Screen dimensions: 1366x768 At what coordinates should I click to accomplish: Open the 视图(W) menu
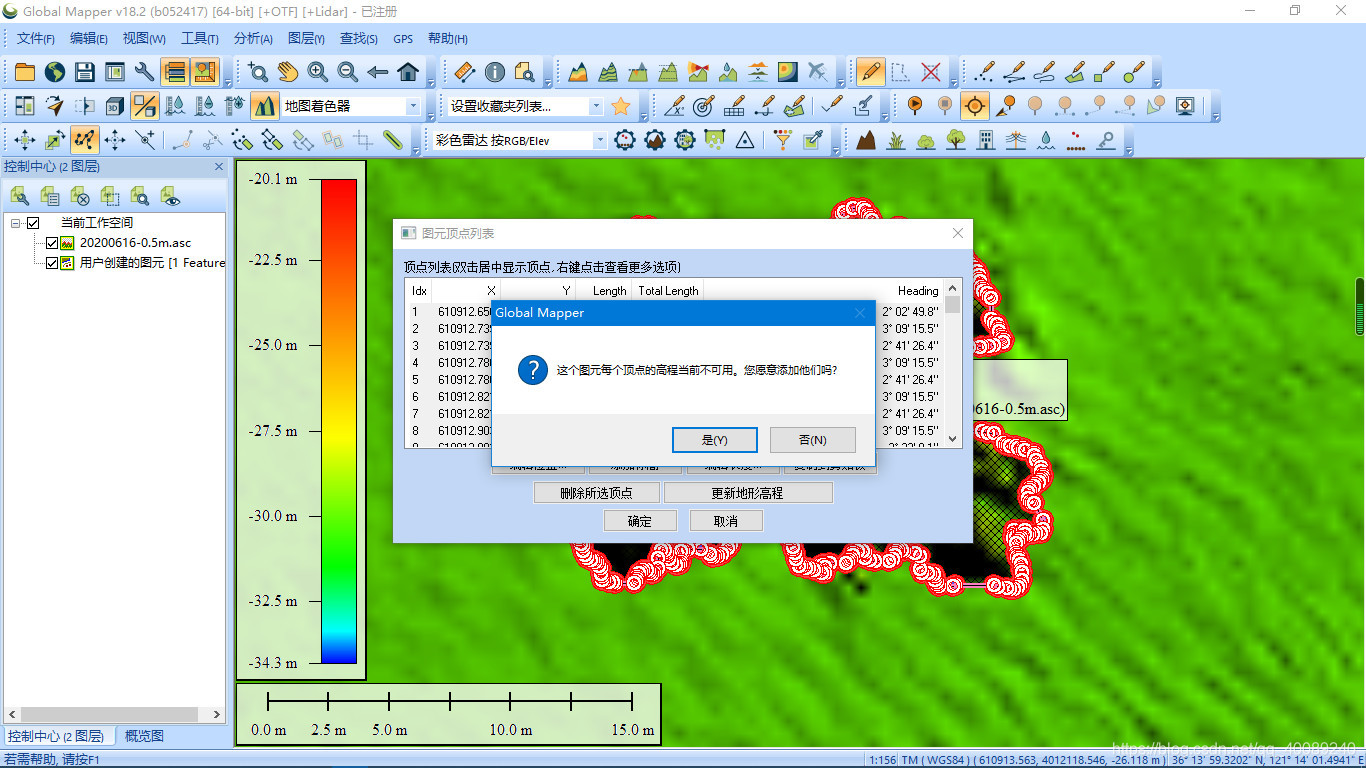pos(144,39)
